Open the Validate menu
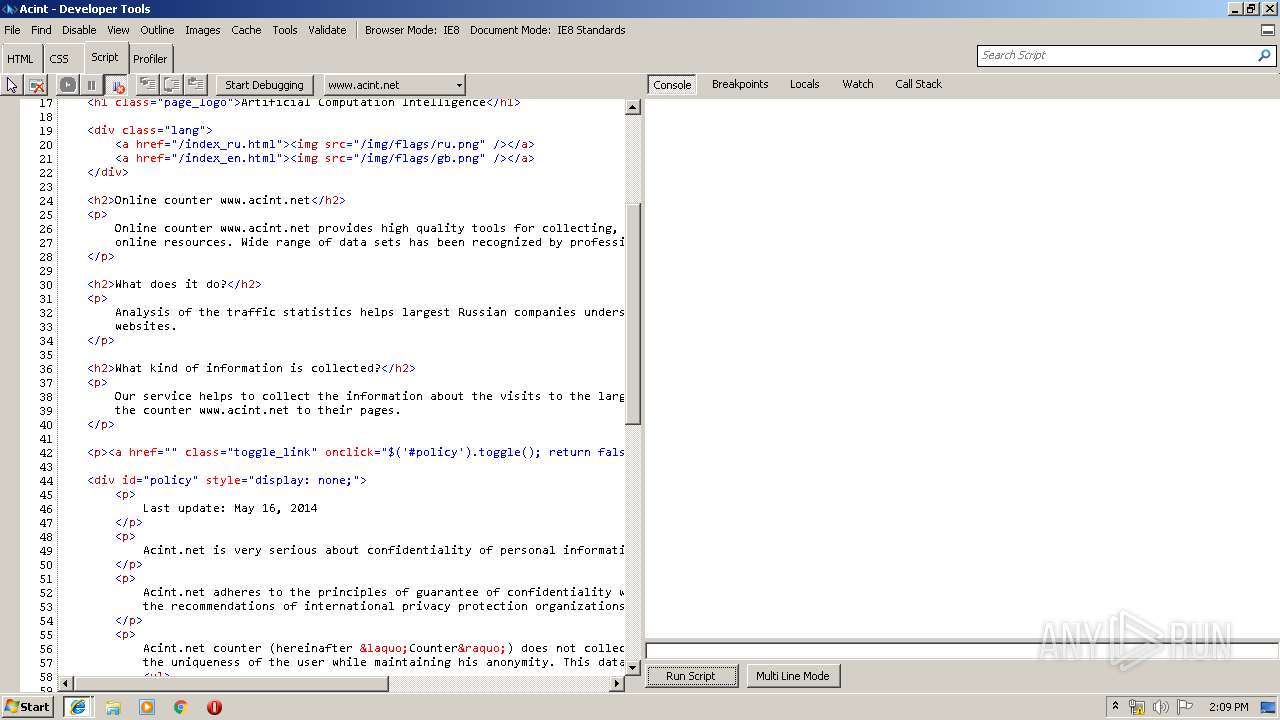Image resolution: width=1280 pixels, height=720 pixels. click(327, 30)
